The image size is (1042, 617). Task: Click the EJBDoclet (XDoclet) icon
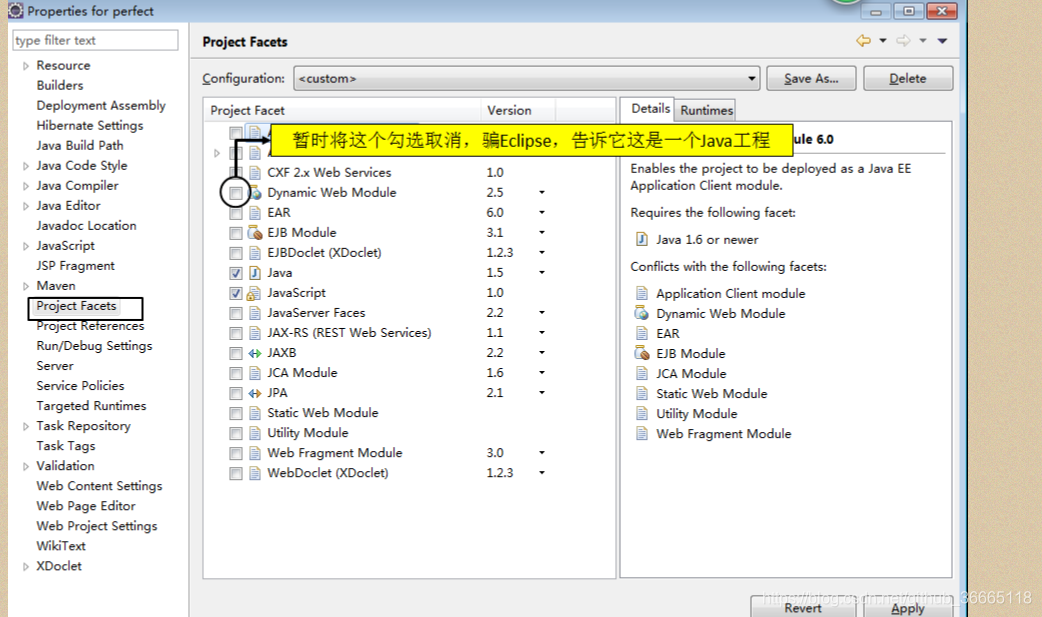pyautogui.click(x=255, y=253)
